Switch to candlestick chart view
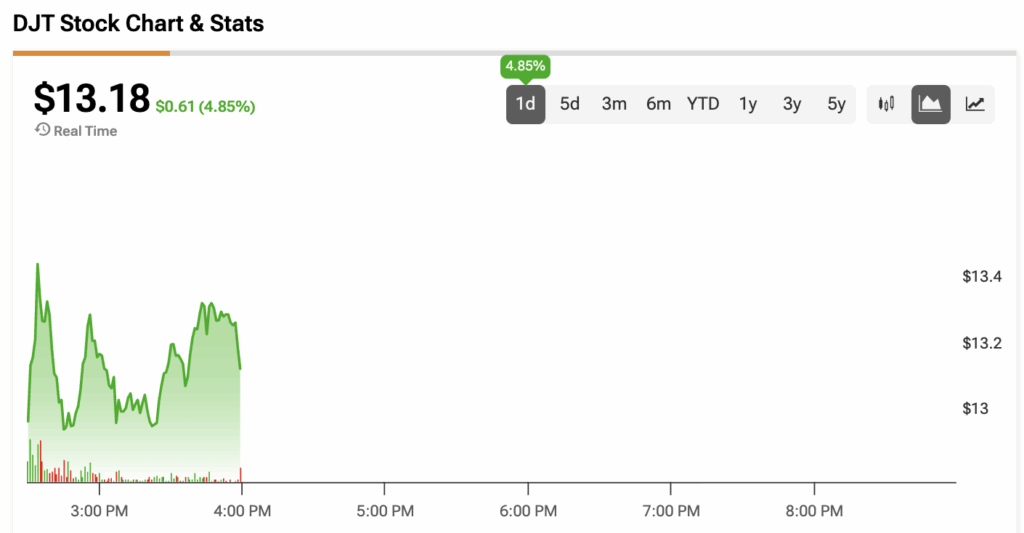This screenshot has height=533, width=1024. [886, 104]
